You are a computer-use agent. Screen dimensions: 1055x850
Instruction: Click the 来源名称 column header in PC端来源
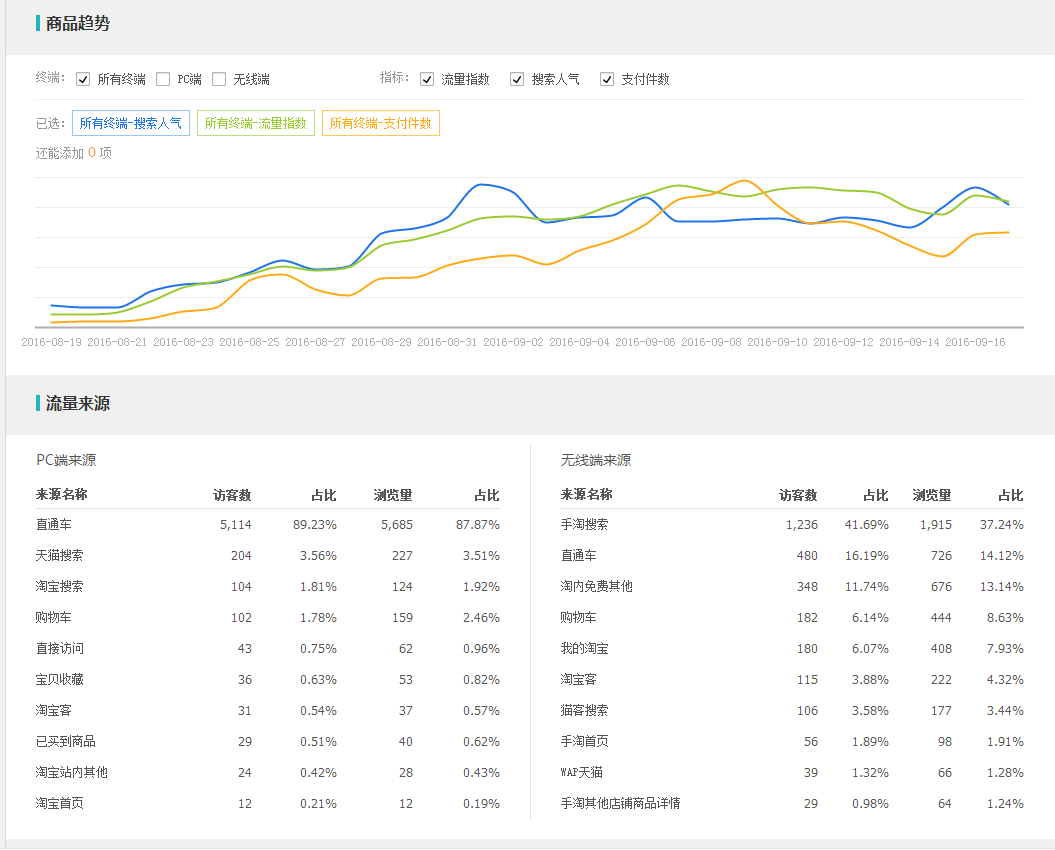[x=62, y=495]
